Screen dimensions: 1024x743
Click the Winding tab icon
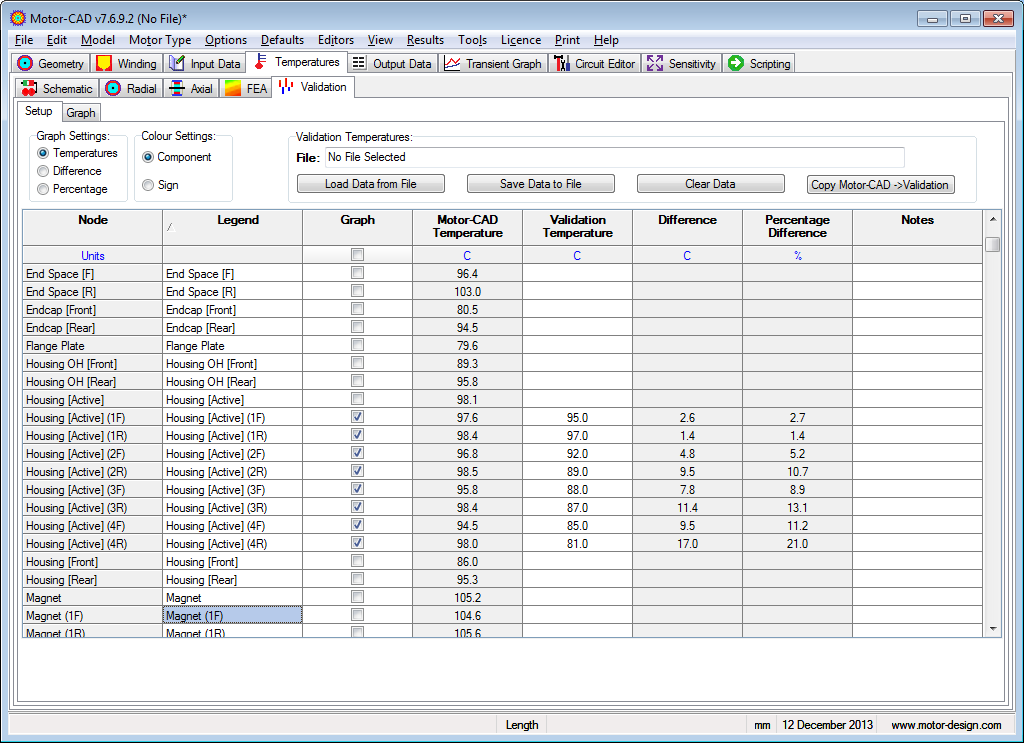(x=104, y=63)
